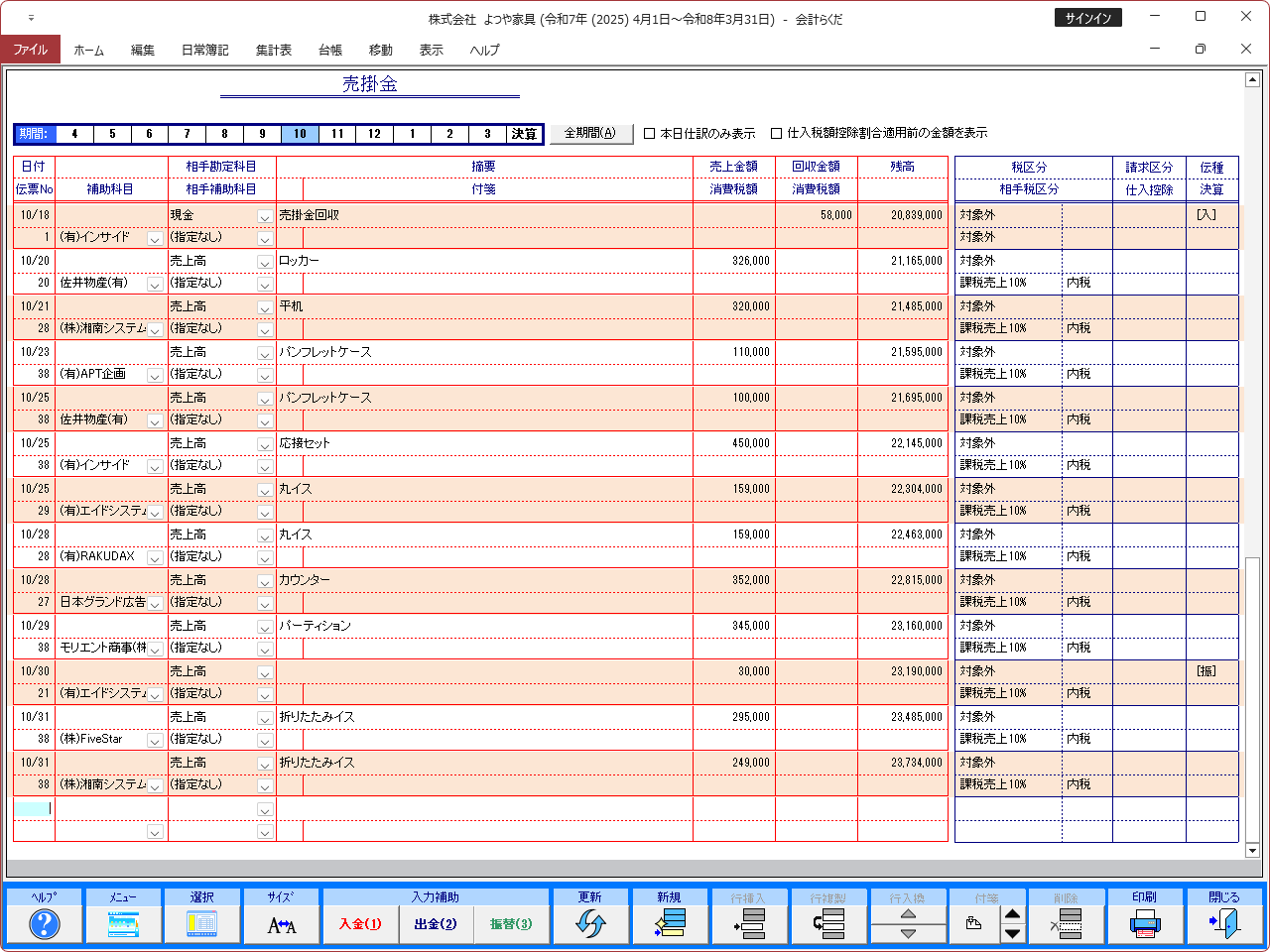Enable 本日仕訳のみ表示 checkbox
The height and width of the screenshot is (952, 1270).
(x=650, y=134)
